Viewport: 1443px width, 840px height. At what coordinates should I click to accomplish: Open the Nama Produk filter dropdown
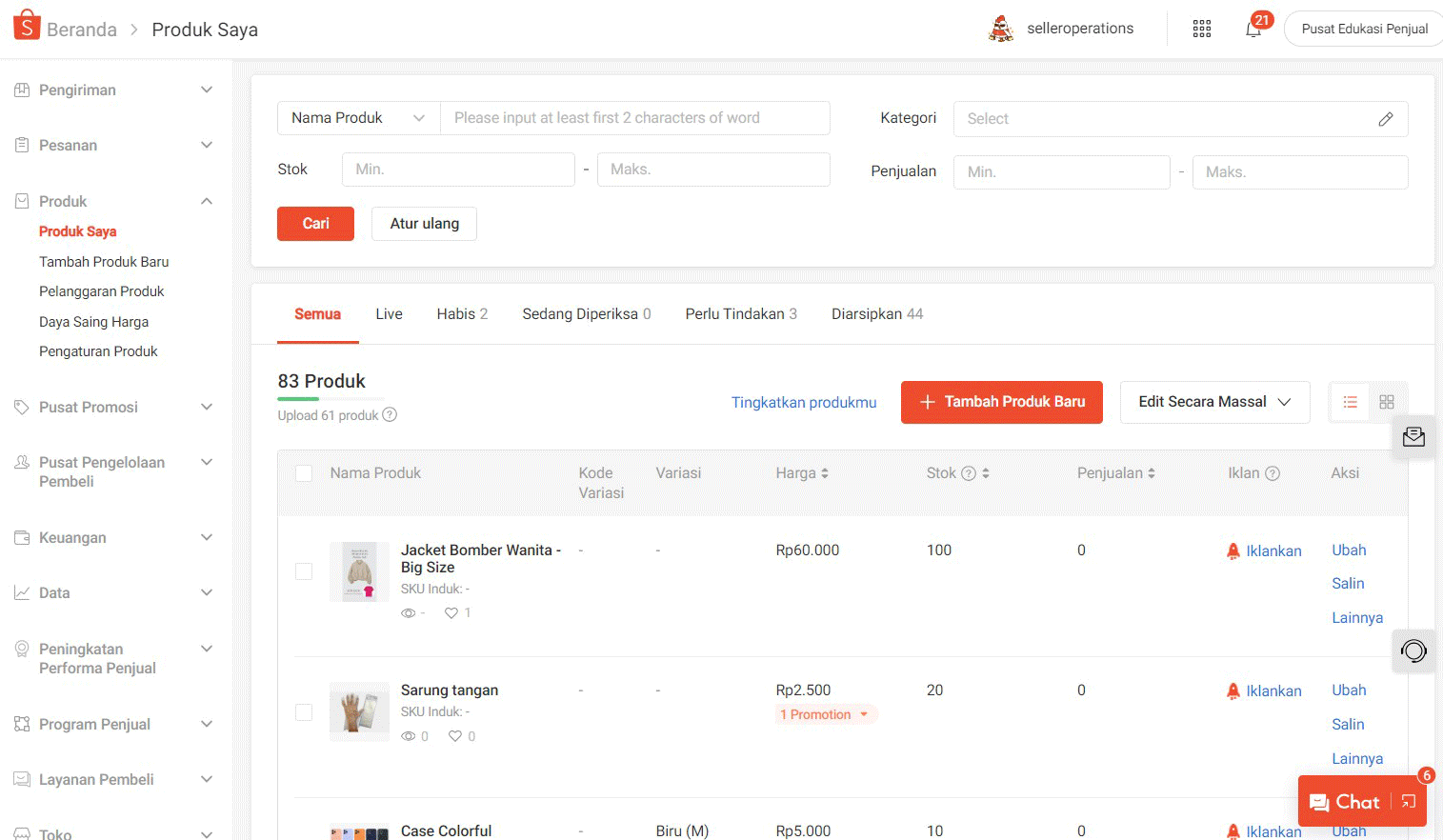357,117
